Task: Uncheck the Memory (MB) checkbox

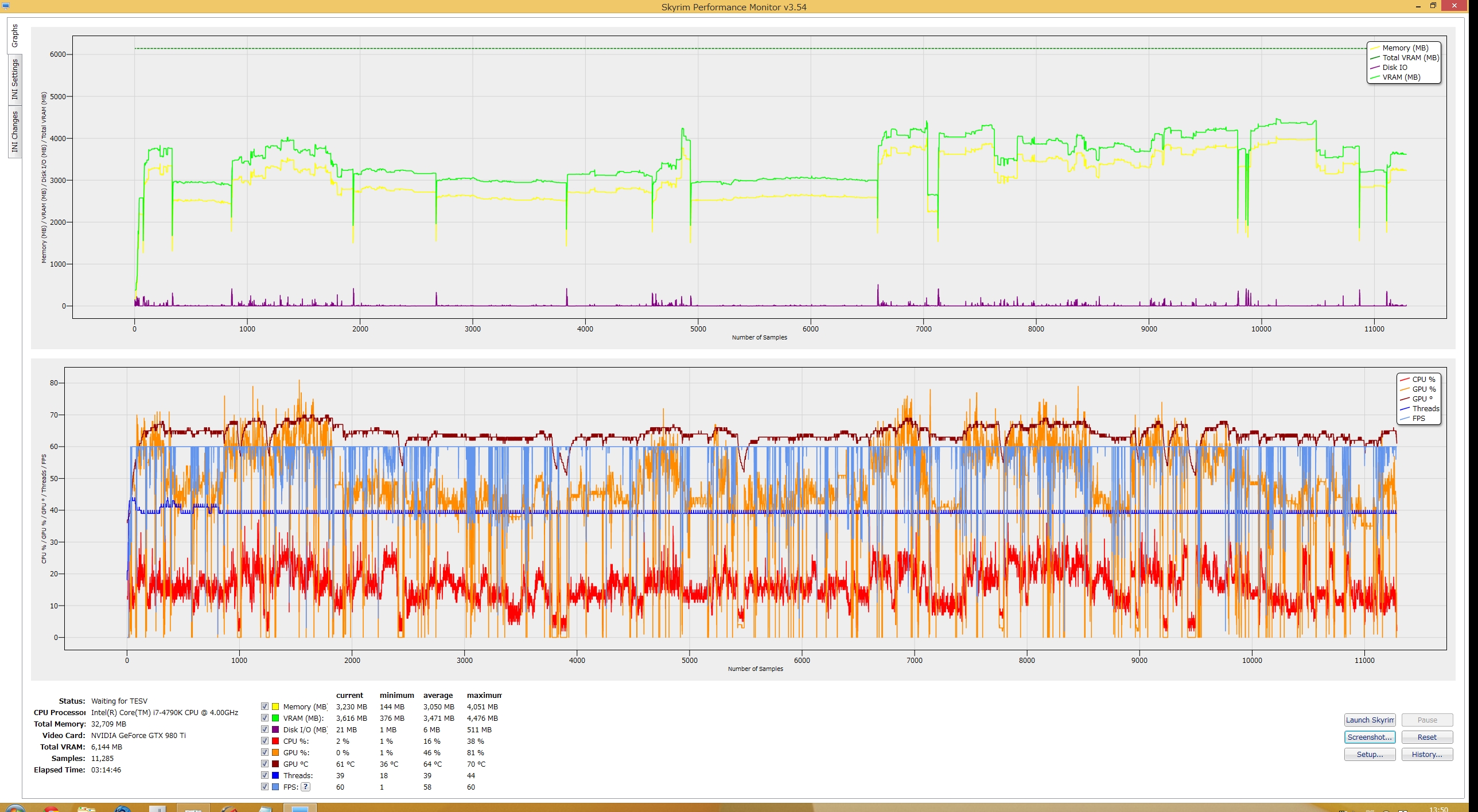Action: [265, 706]
